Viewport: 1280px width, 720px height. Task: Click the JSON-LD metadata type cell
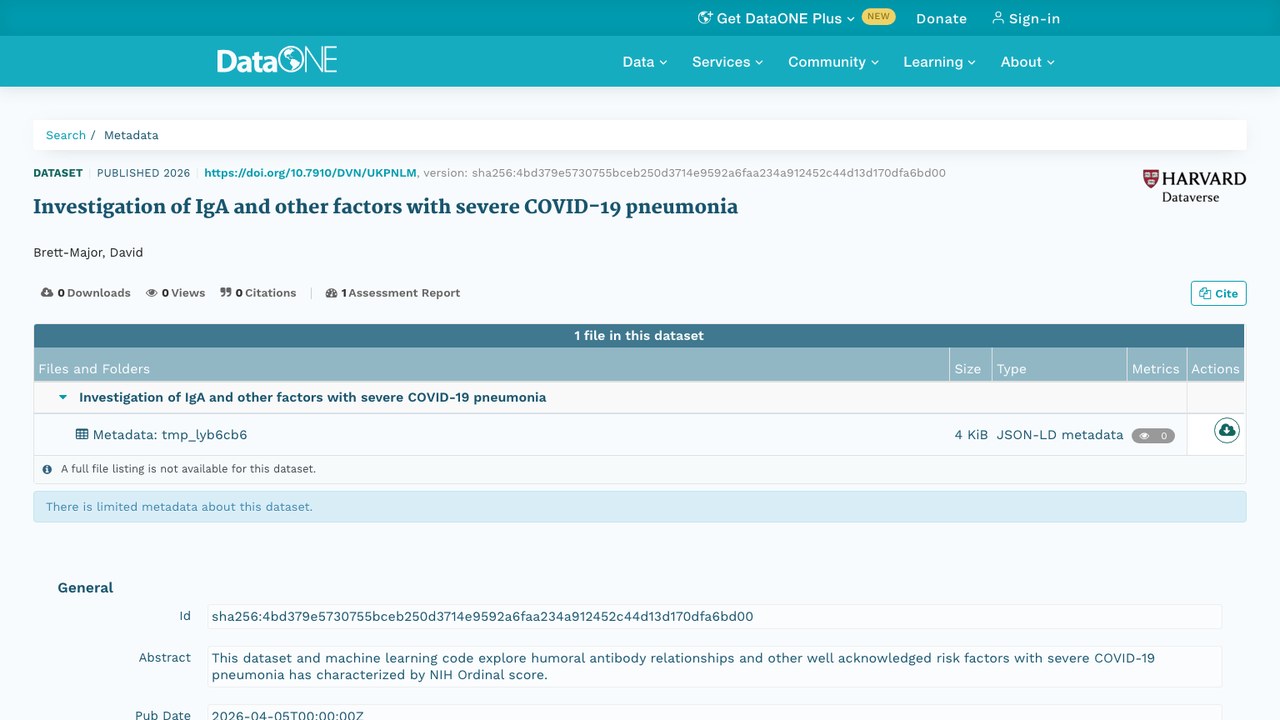tap(1060, 435)
